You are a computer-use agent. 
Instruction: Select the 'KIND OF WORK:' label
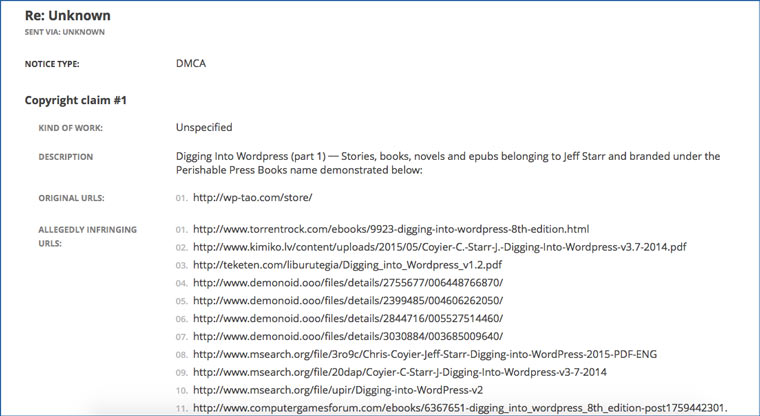coord(71,128)
